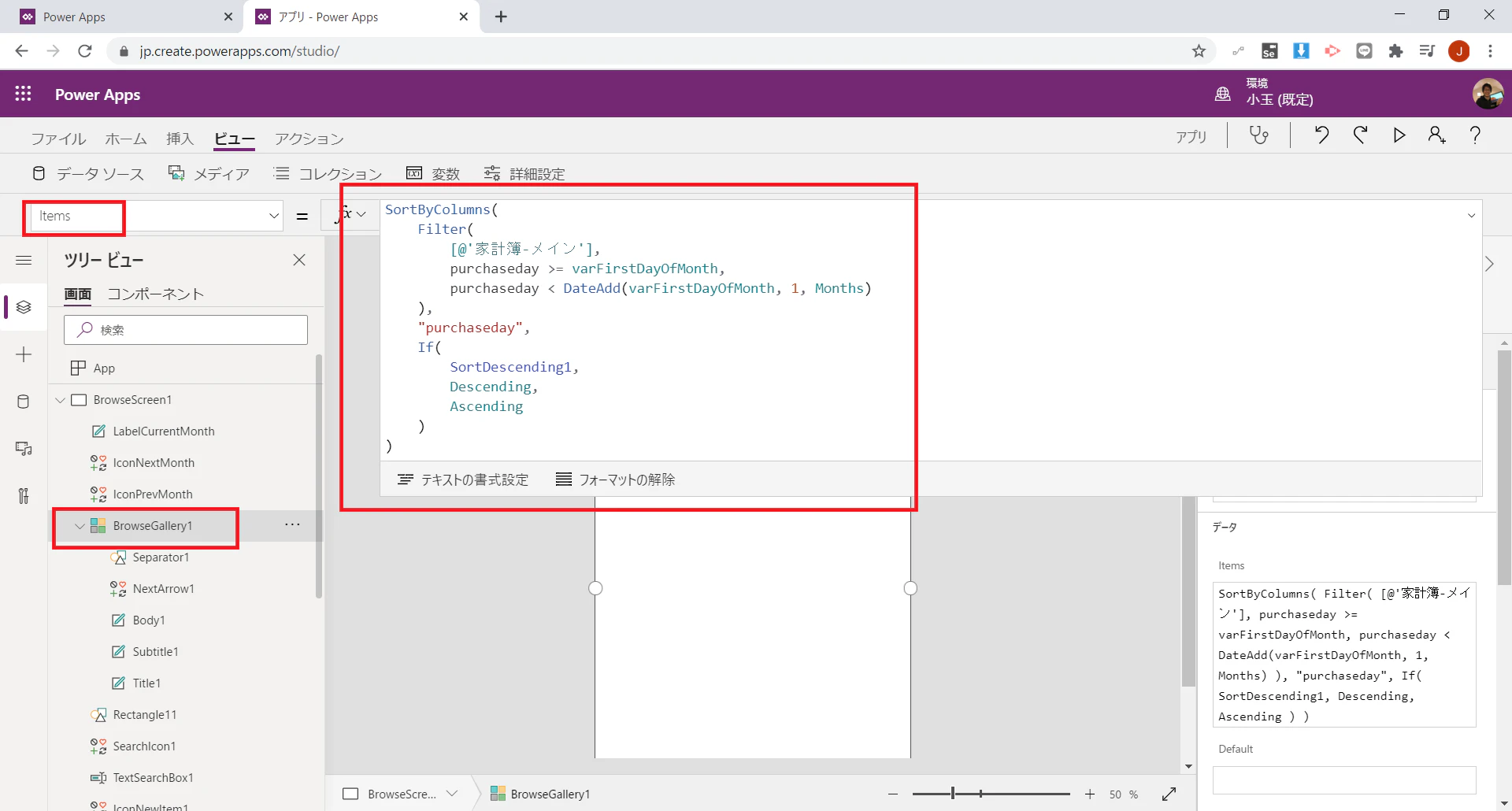Viewport: 1512px width, 811px height.
Task: Select NextArrow1 in tree view
Action: 163,589
